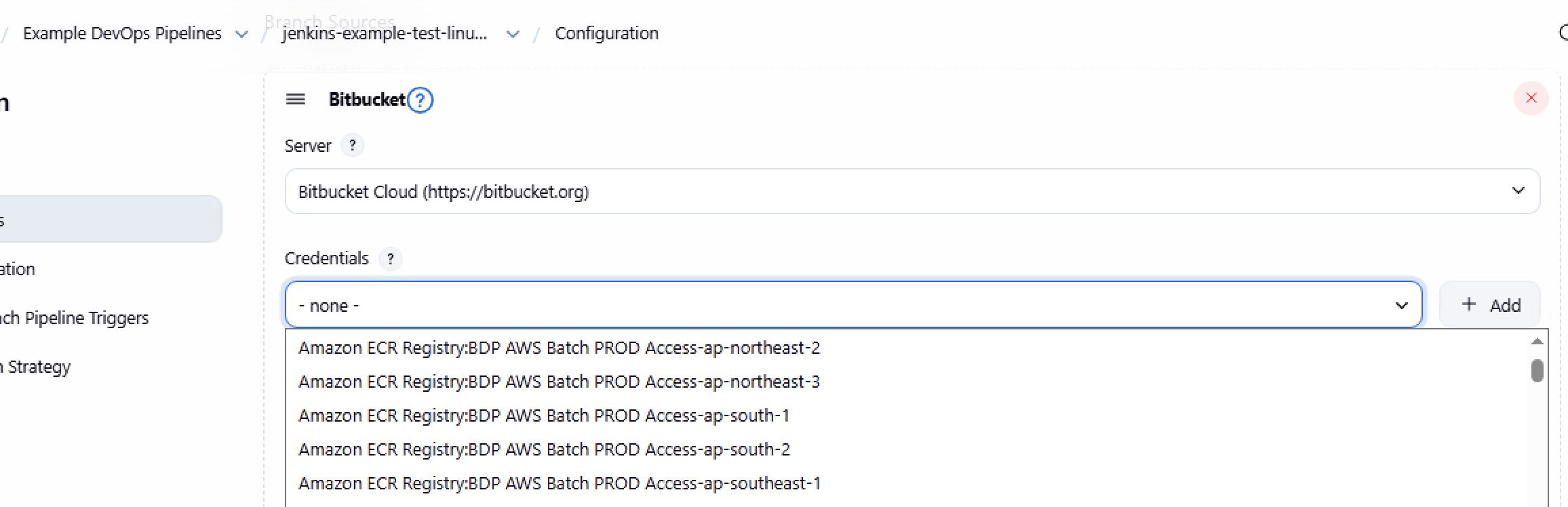The width and height of the screenshot is (1568, 507).
Task: Choose the ap-south-2 ECR credential option
Action: pyautogui.click(x=544, y=450)
